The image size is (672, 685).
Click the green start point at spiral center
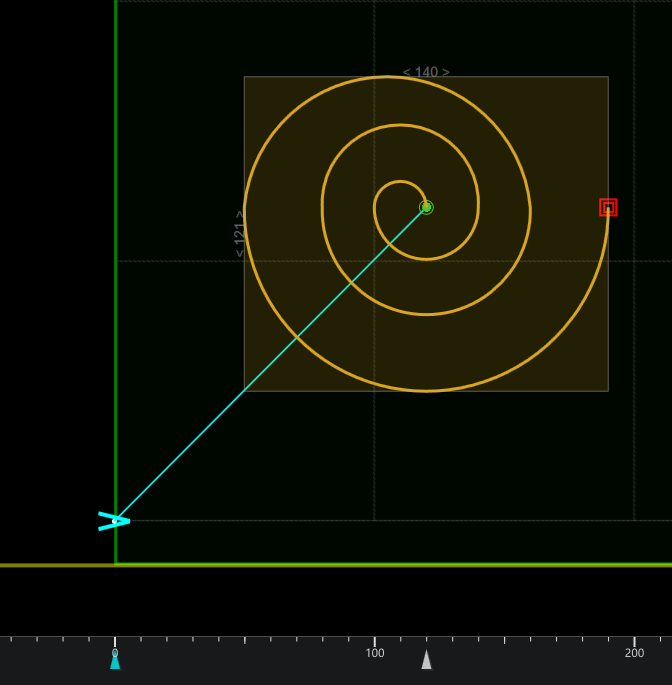click(x=426, y=207)
